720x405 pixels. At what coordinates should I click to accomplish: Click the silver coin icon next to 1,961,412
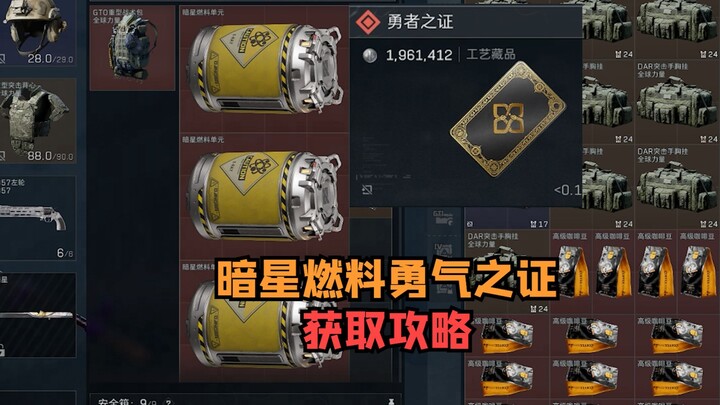tap(370, 55)
